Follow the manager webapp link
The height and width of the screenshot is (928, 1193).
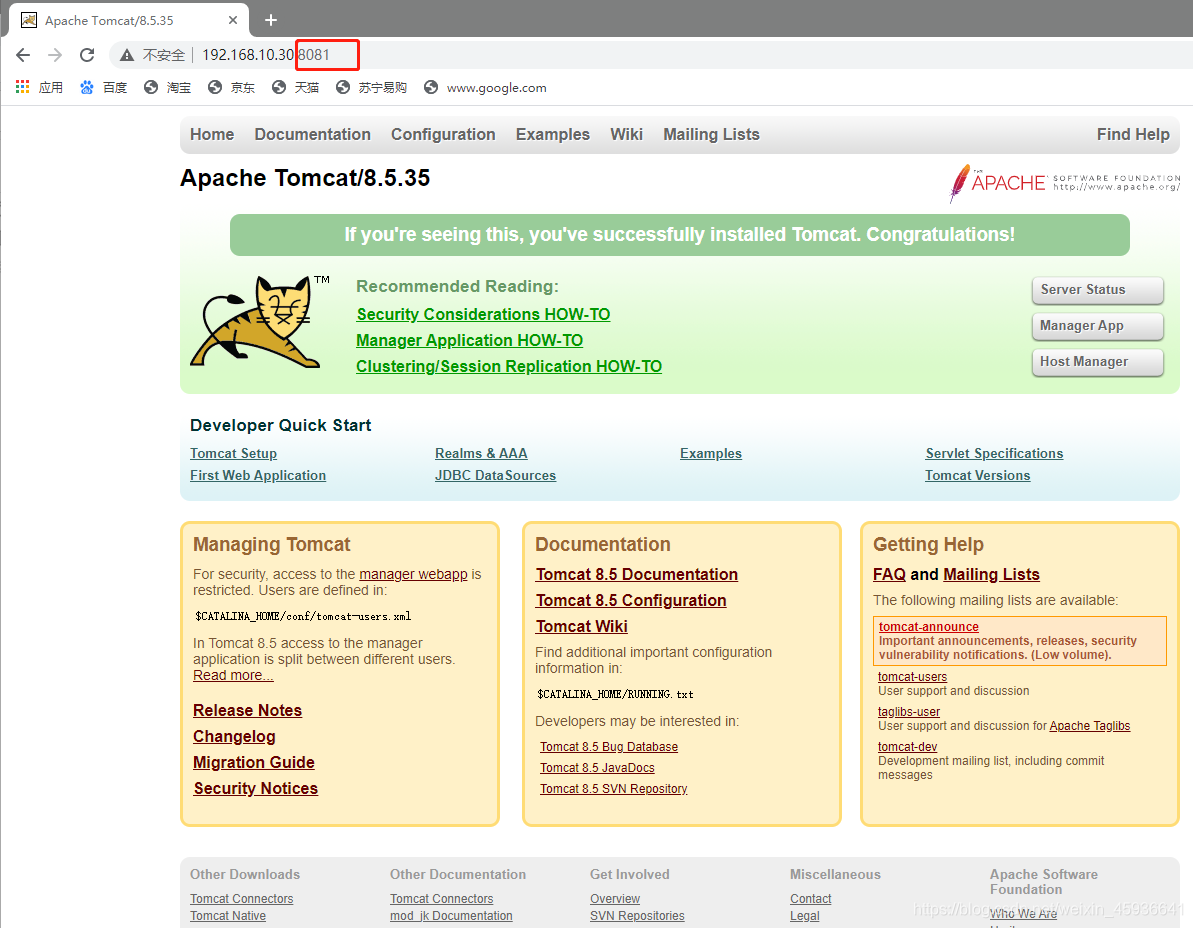(413, 574)
